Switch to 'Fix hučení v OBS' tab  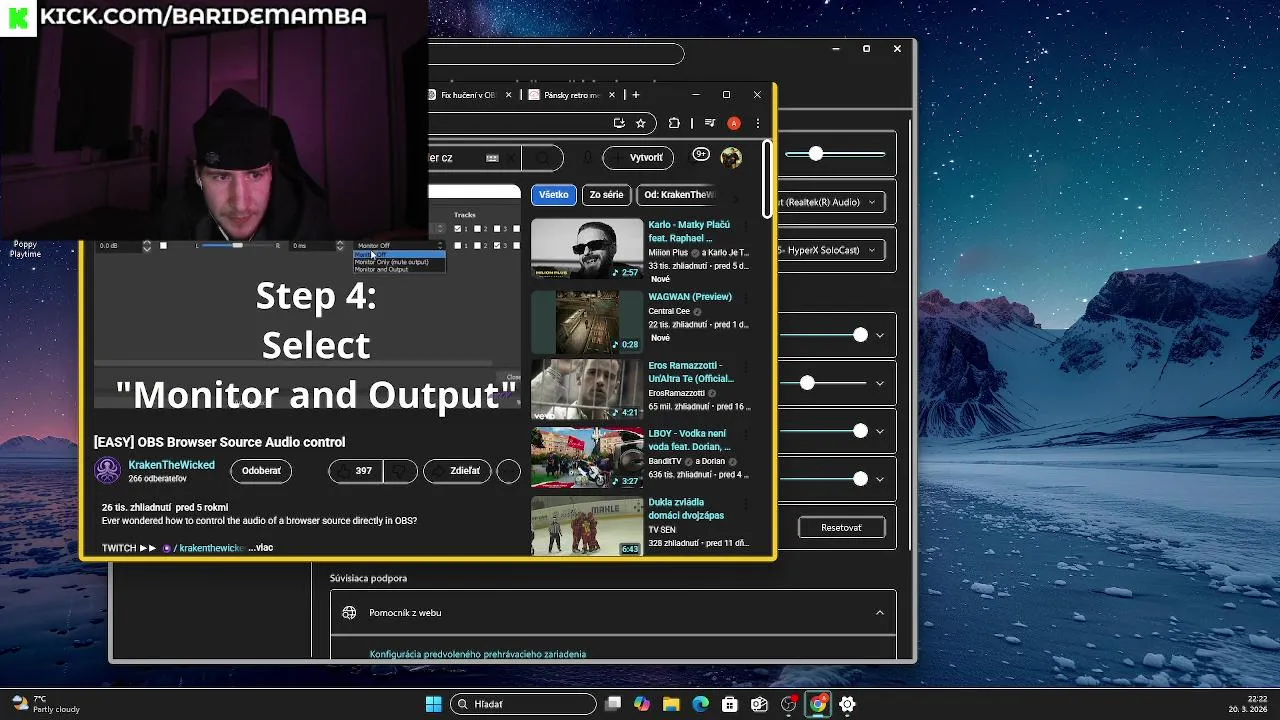pyautogui.click(x=468, y=95)
